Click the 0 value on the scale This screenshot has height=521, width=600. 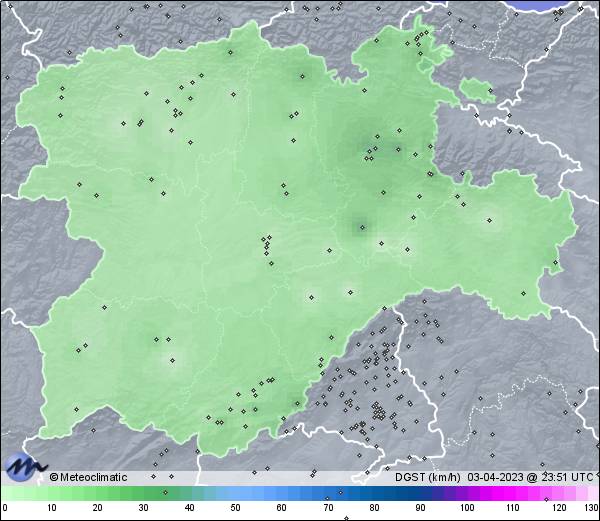coord(5,508)
